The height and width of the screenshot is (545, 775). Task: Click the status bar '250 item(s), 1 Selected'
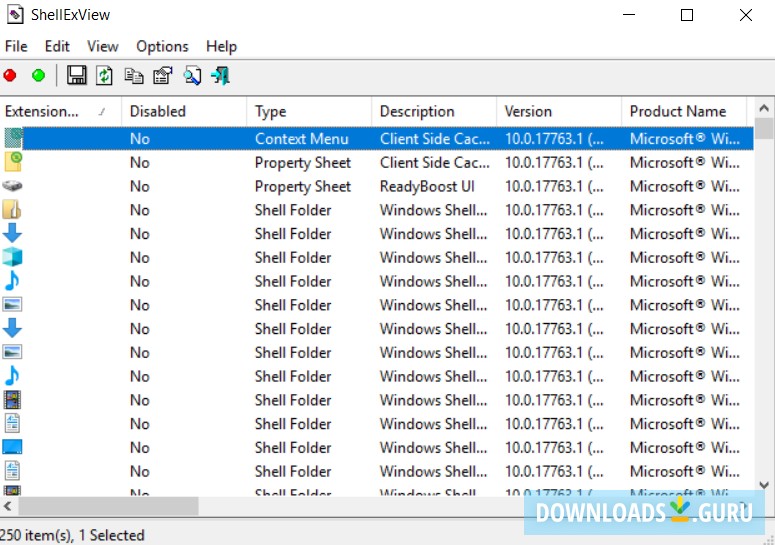pyautogui.click(x=72, y=535)
